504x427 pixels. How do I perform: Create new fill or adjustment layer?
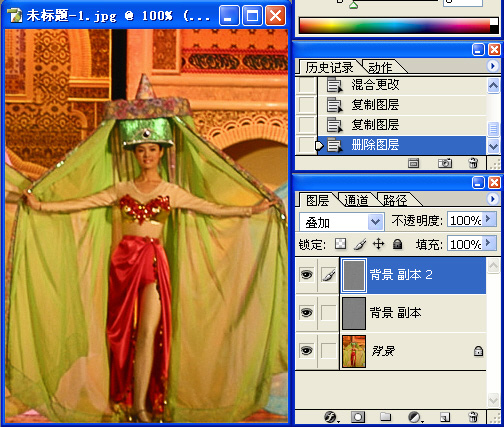[415, 417]
